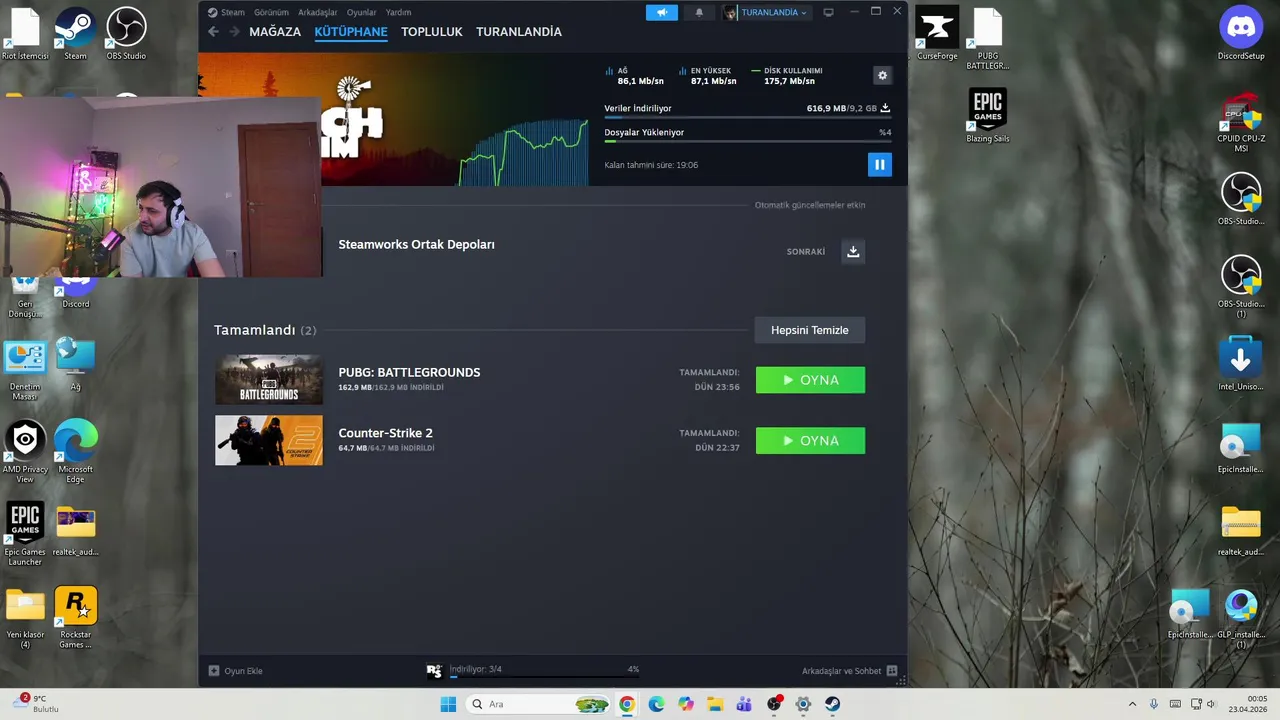Open CPUID CPU-Z MSI desktop icon

point(1241,122)
